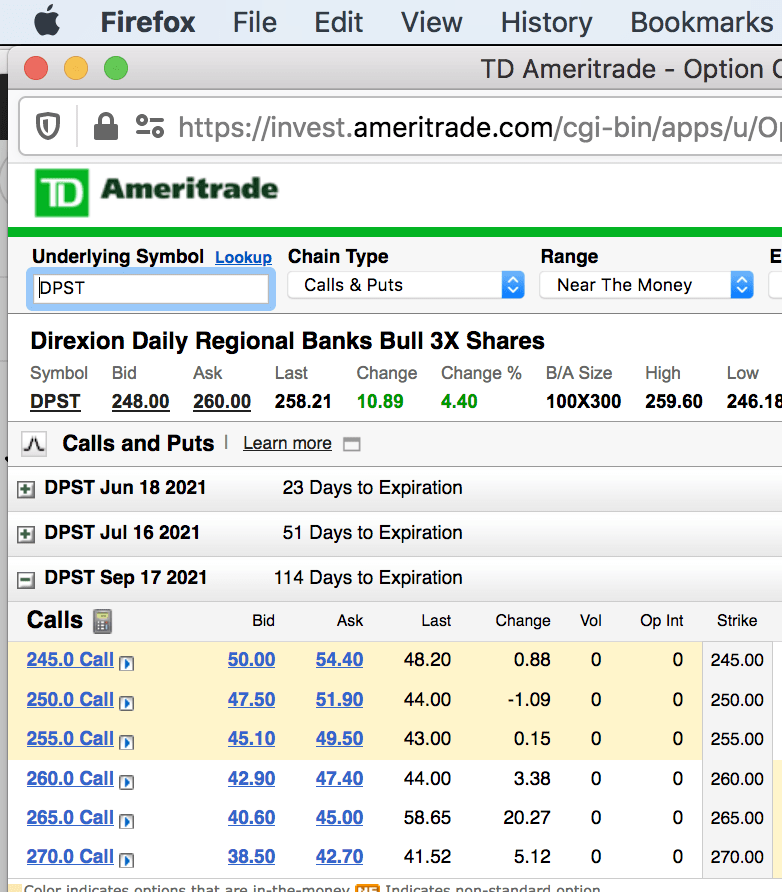Image resolution: width=782 pixels, height=892 pixels.
Task: Click arrow icon beside 245.0 Call
Action: (126, 663)
